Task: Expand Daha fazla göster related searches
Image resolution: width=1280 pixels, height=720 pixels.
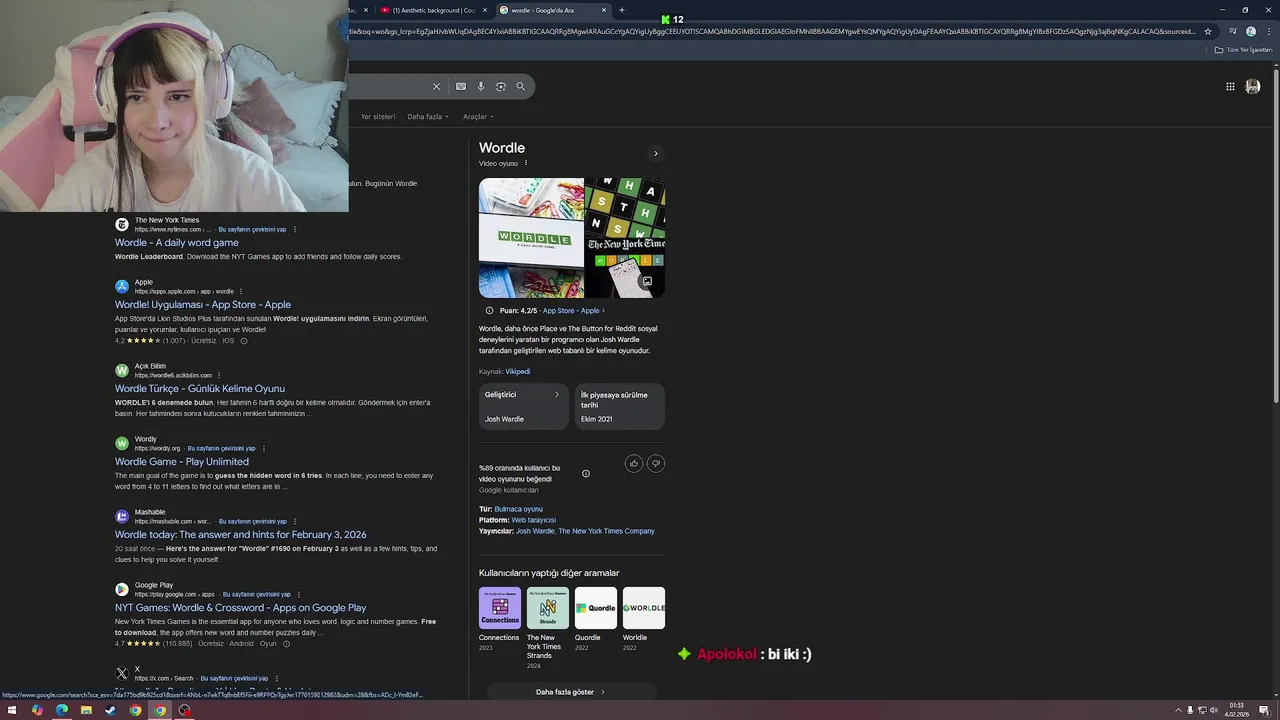Action: pyautogui.click(x=571, y=692)
